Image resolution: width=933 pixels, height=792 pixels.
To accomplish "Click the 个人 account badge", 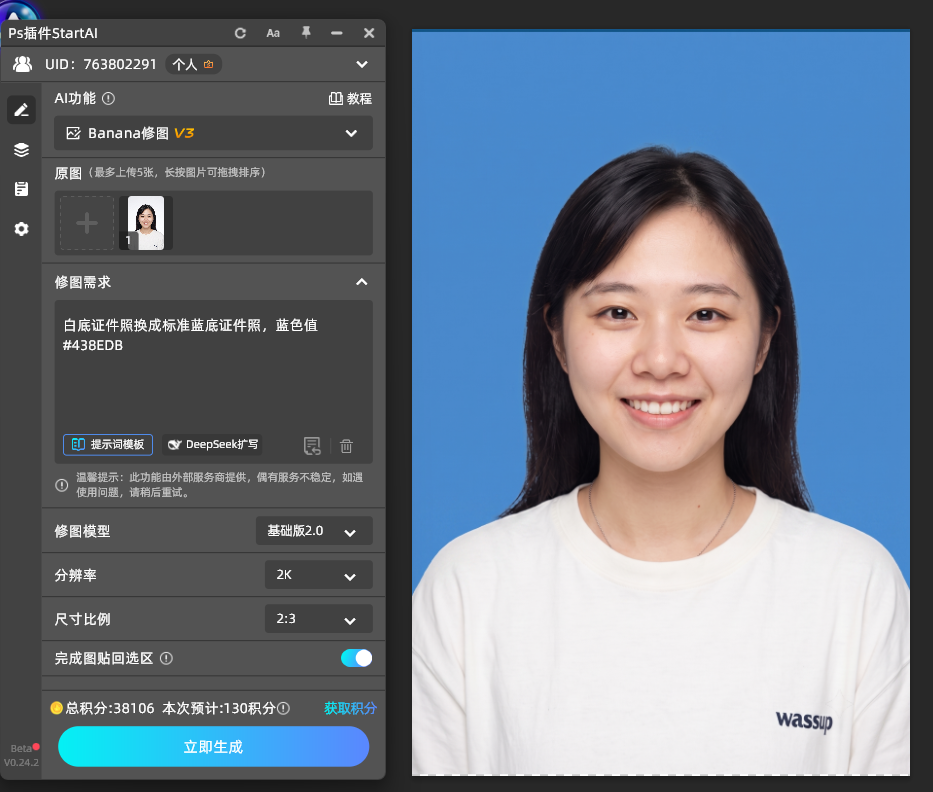I will click(193, 64).
